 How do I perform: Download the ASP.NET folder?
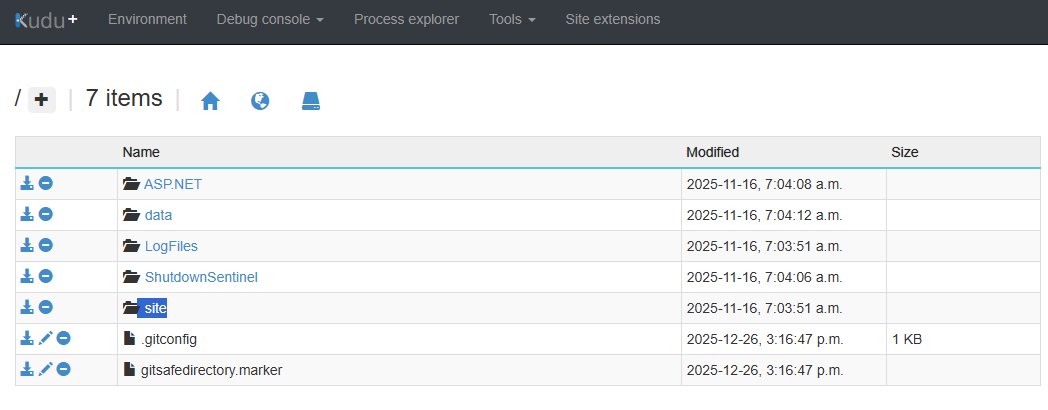(27, 184)
